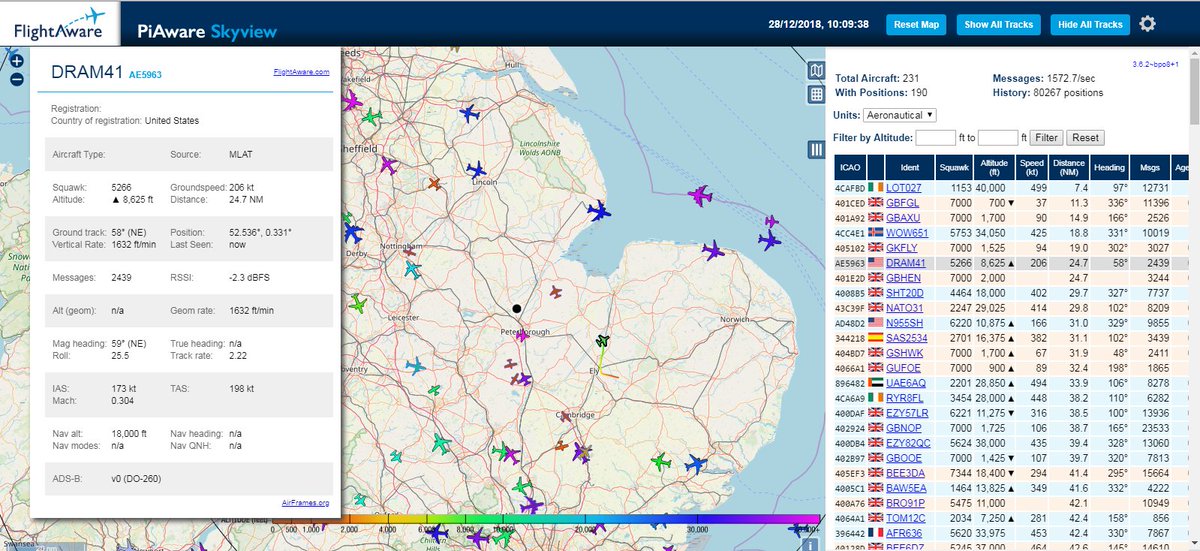Viewport: 1200px width, 551px height.
Task: Open the LOT027 ident link
Action: click(903, 187)
